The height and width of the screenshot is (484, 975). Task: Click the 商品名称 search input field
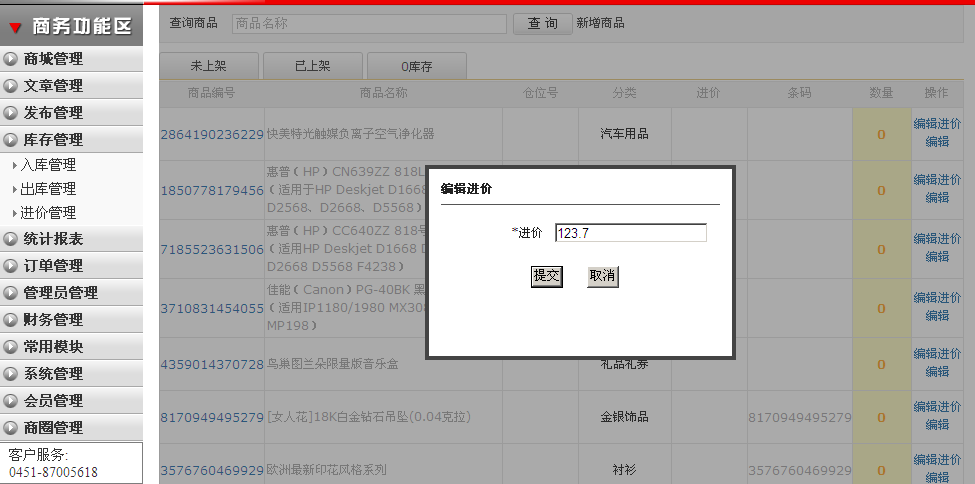click(369, 23)
